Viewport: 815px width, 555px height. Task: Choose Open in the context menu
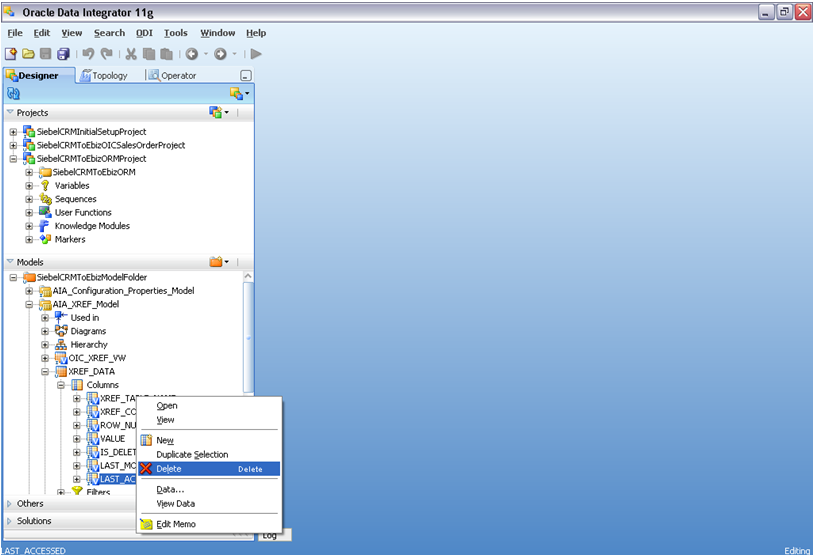click(x=209, y=406)
